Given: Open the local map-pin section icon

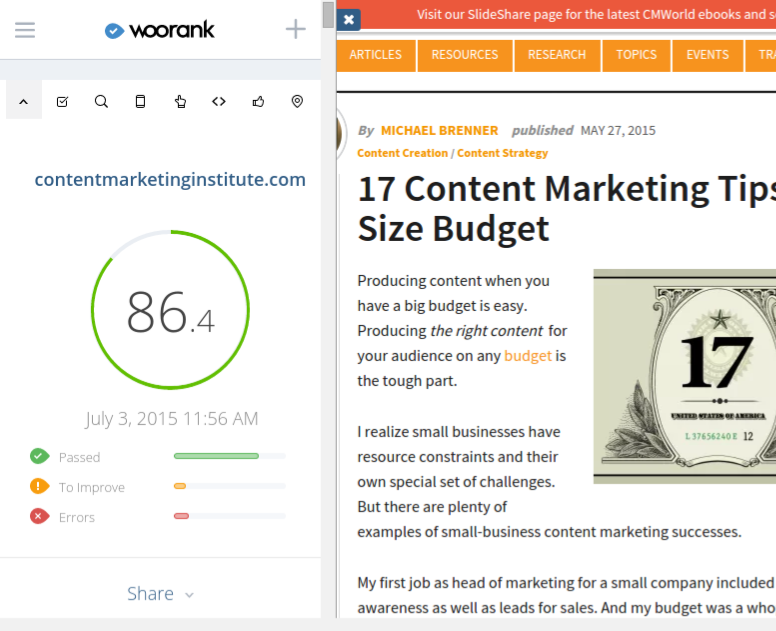Looking at the screenshot, I should click(x=297, y=101).
